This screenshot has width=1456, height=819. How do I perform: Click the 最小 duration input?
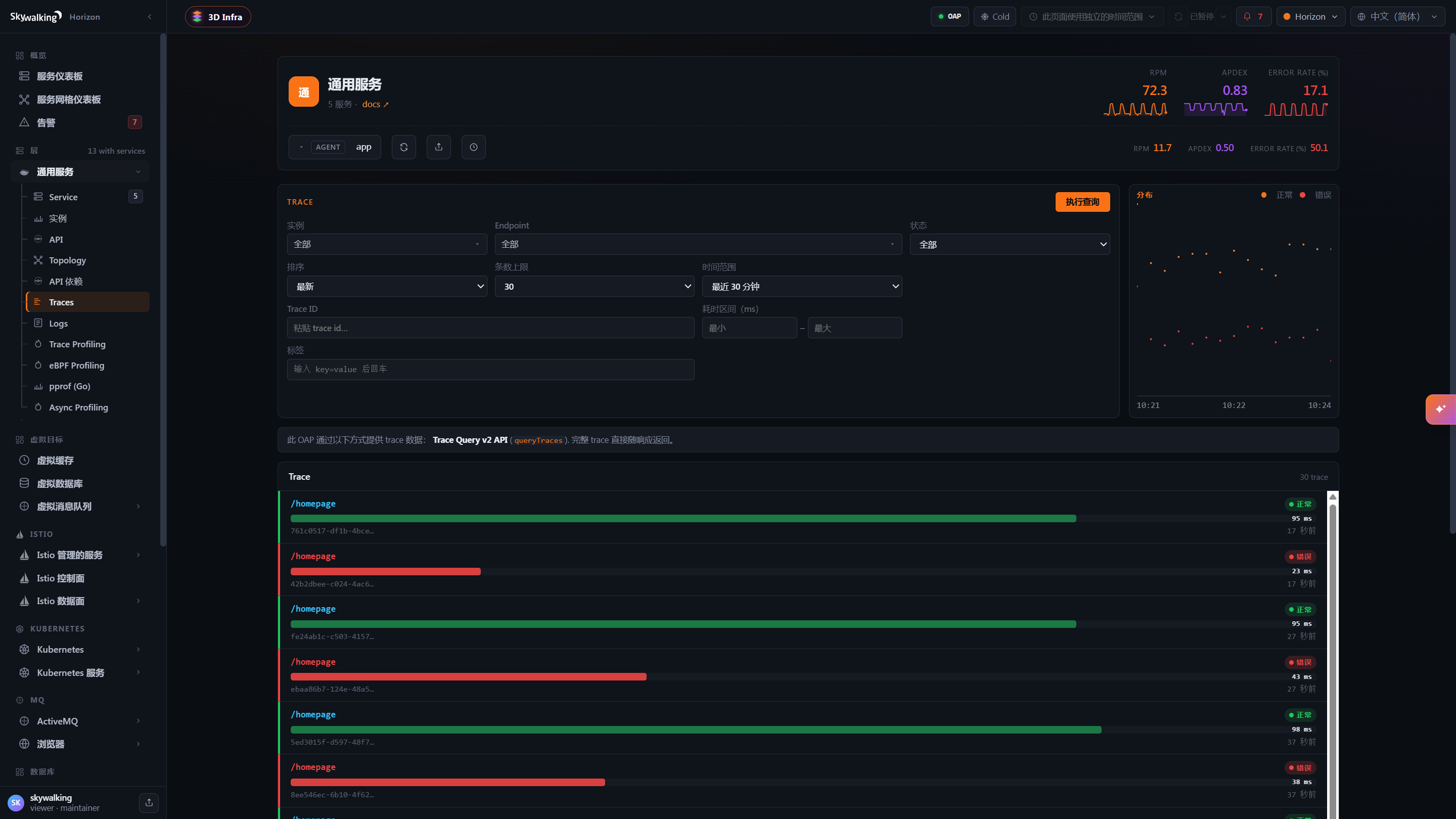pyautogui.click(x=749, y=328)
